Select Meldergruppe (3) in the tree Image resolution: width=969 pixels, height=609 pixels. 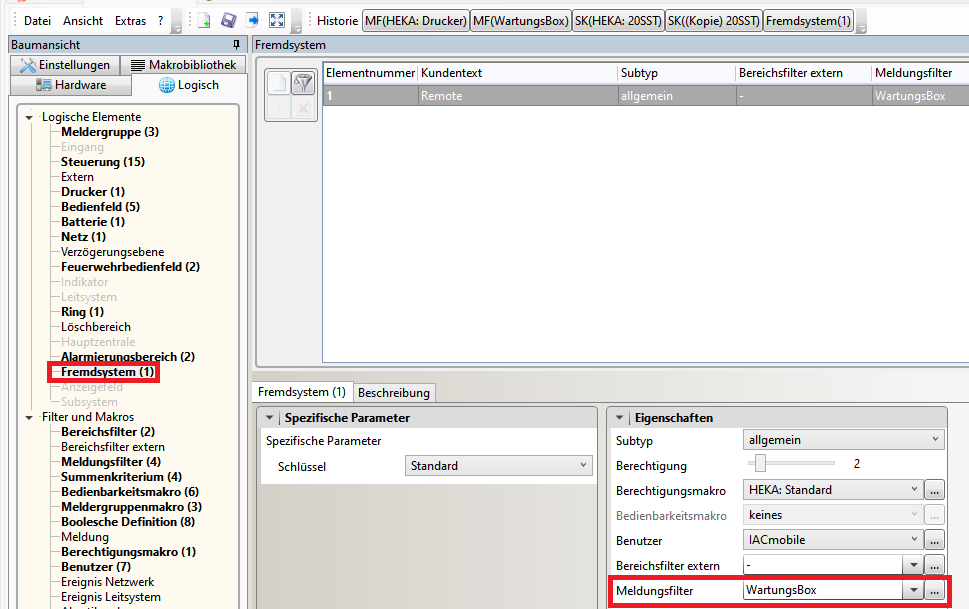pos(110,132)
